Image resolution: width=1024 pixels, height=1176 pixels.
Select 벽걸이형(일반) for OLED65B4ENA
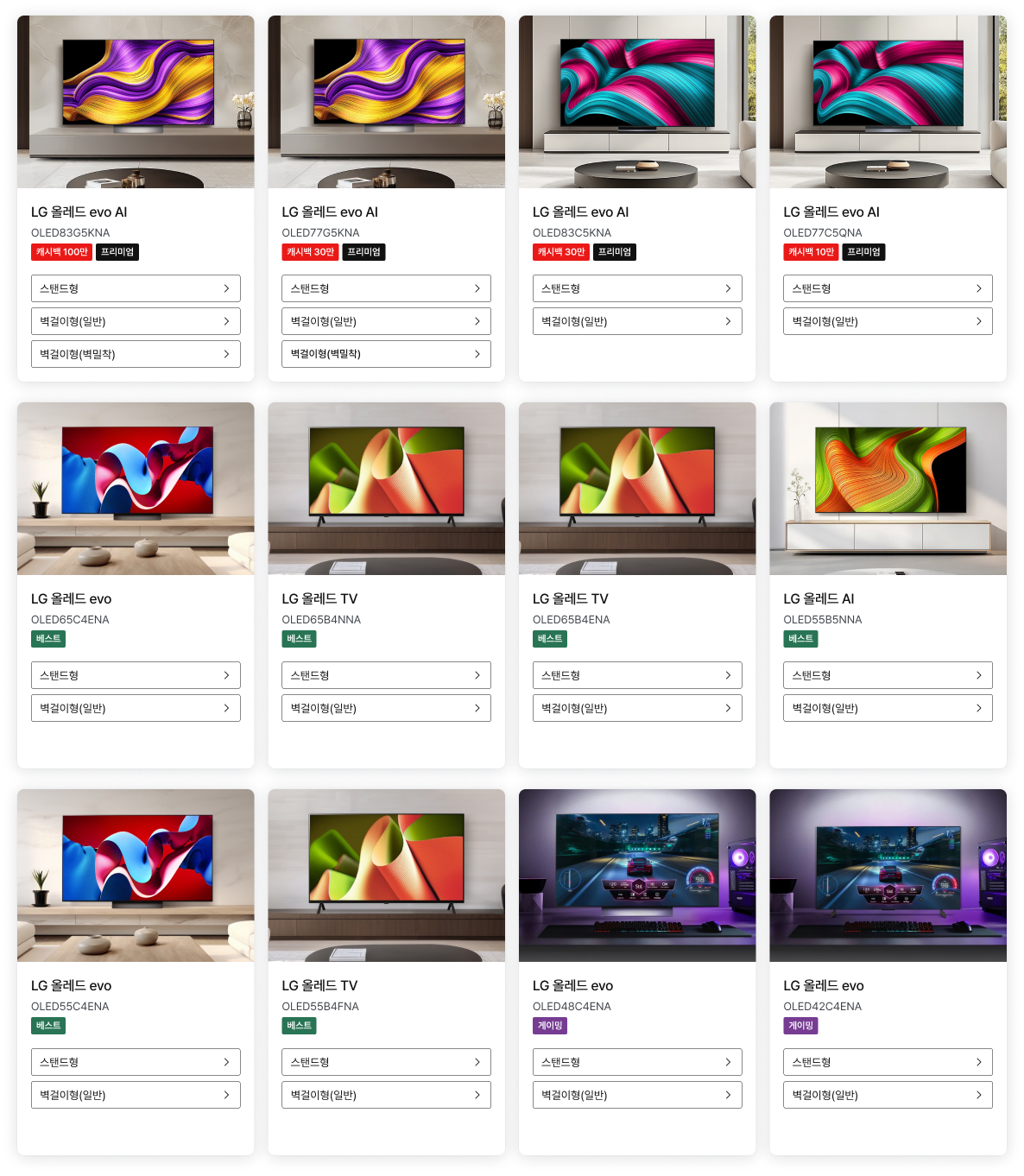pos(637,708)
